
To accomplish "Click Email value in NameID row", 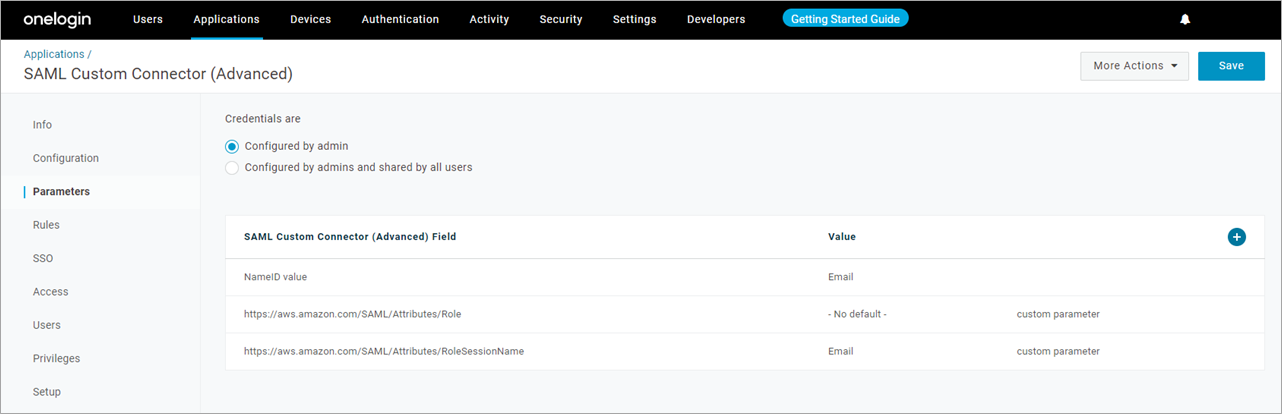I will tap(841, 277).
